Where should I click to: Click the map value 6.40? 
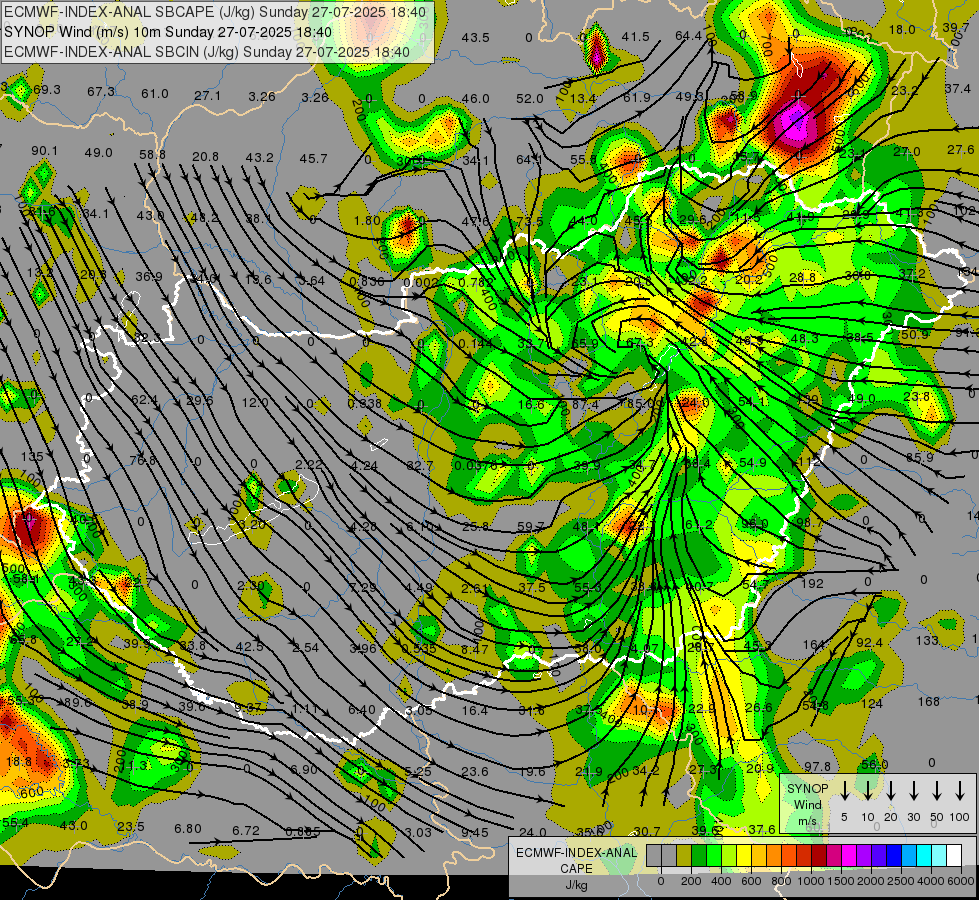coord(362,710)
